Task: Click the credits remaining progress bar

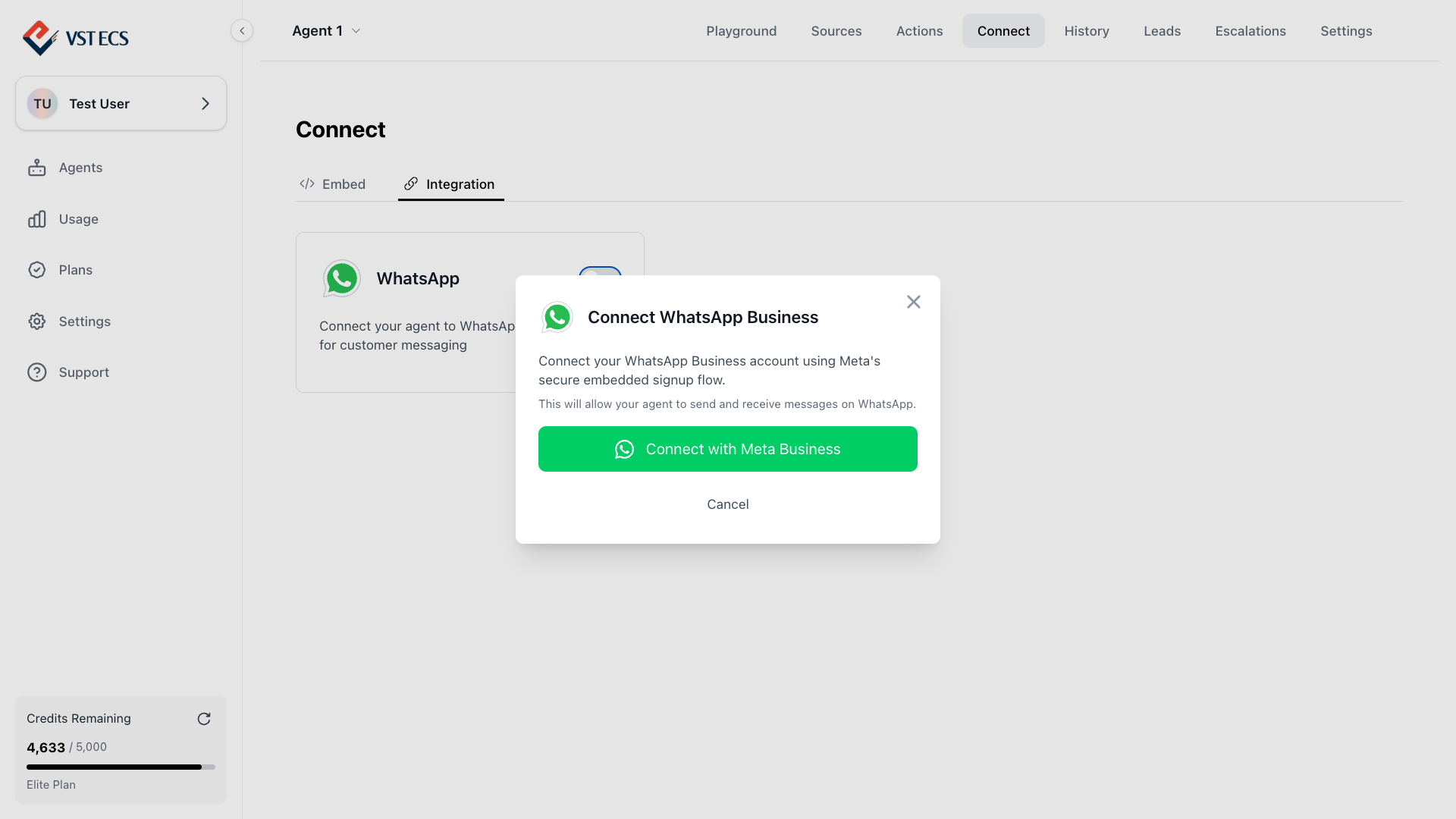Action: [121, 767]
